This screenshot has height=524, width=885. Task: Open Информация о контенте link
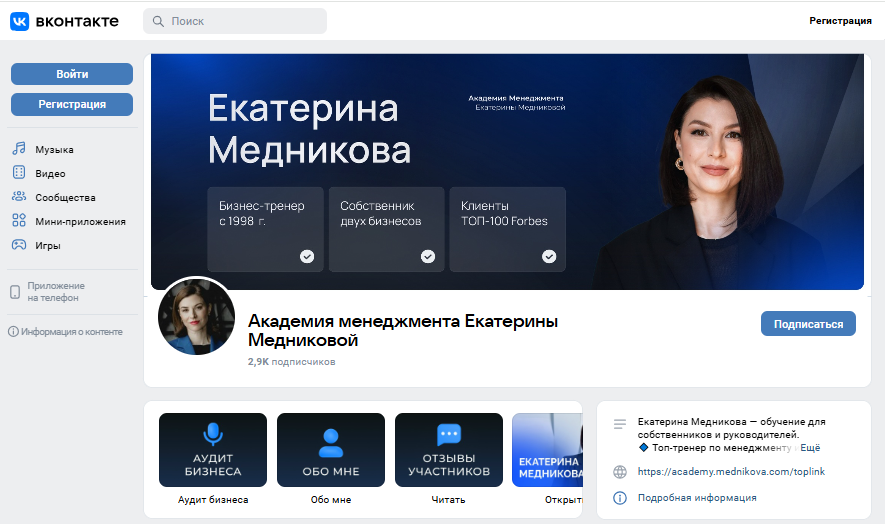(x=72, y=332)
